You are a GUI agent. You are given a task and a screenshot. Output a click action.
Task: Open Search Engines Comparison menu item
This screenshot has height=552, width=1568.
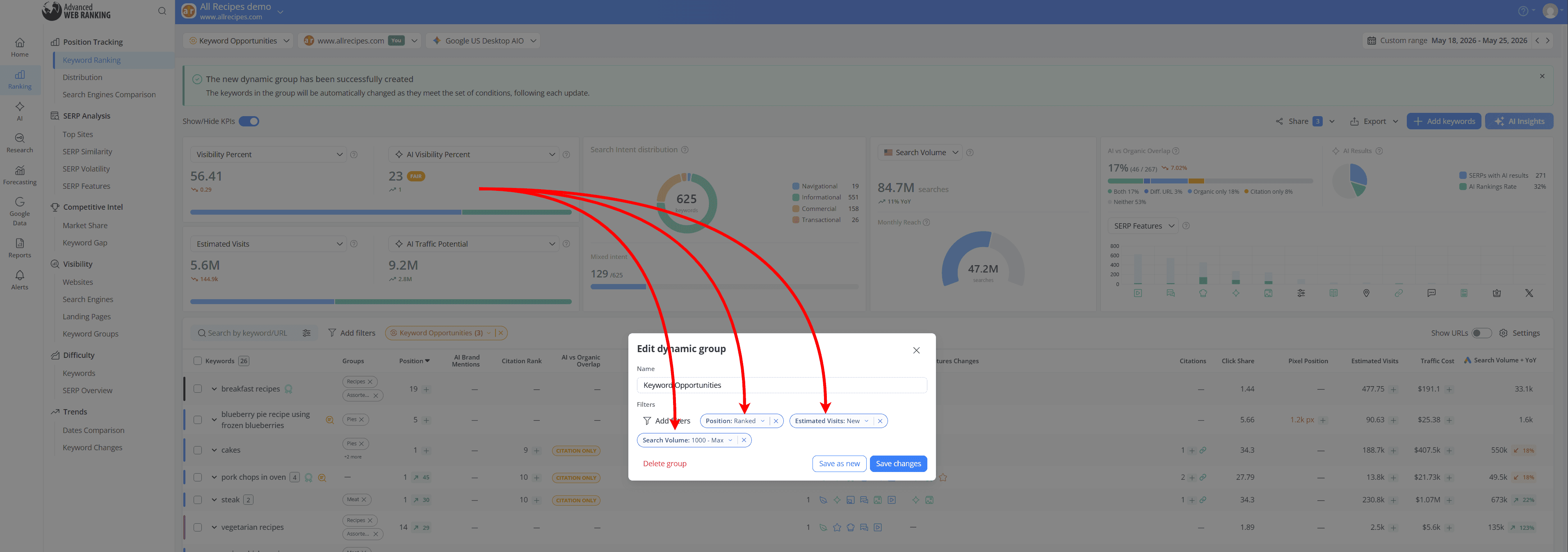coord(109,94)
